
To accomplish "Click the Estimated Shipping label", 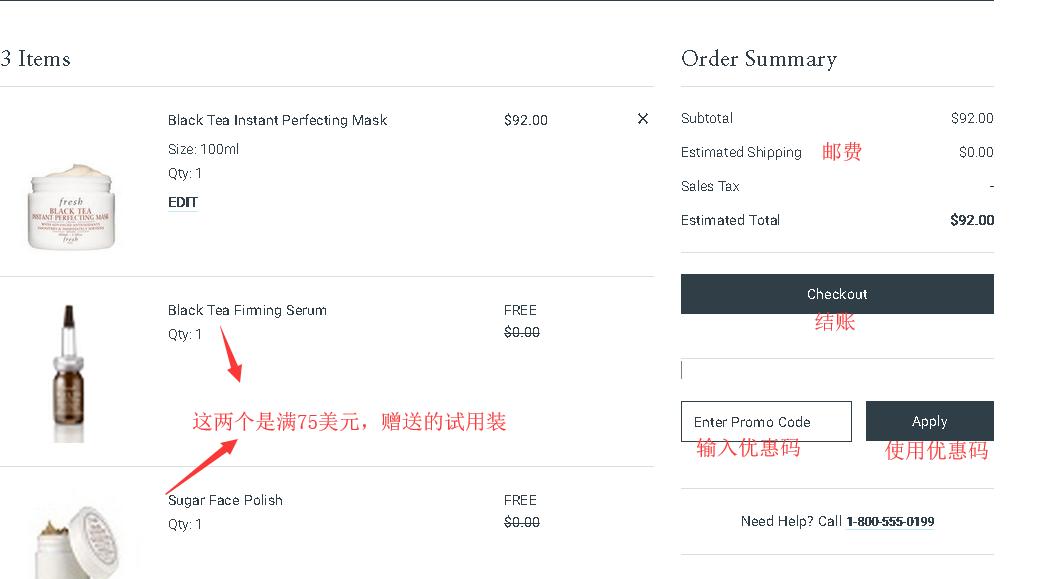I will (x=741, y=152).
